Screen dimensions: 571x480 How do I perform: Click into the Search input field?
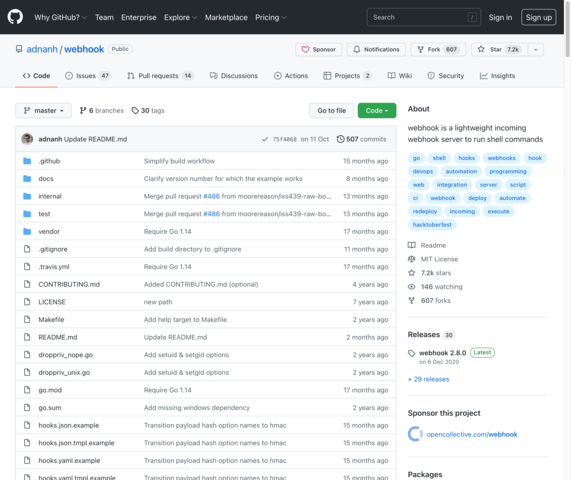click(424, 17)
